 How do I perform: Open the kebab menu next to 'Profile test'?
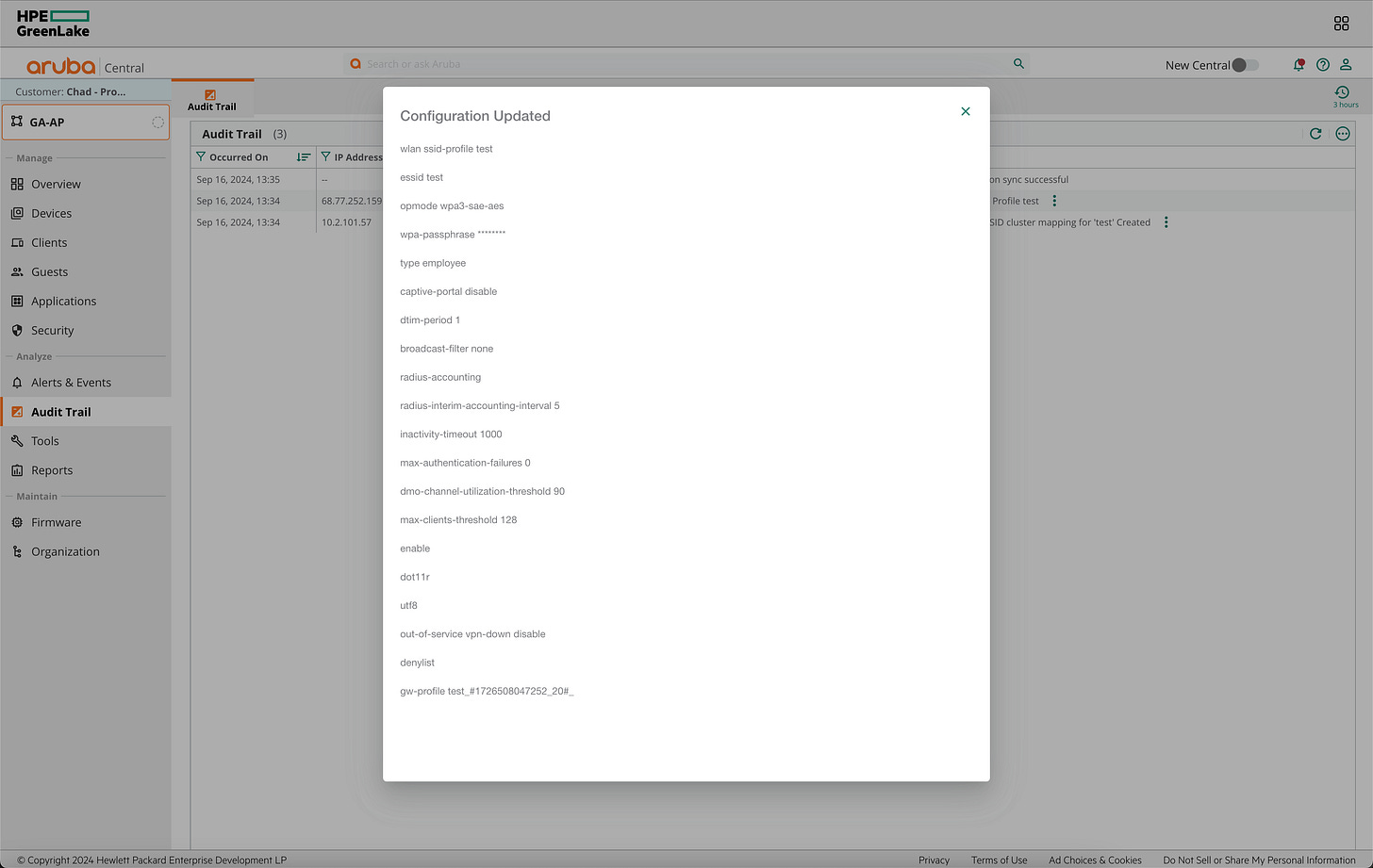[x=1054, y=201]
